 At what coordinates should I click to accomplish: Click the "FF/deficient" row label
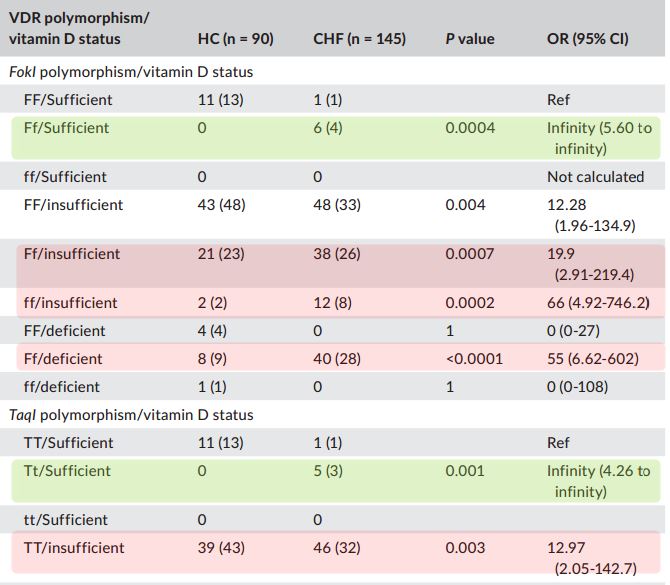tap(64, 331)
